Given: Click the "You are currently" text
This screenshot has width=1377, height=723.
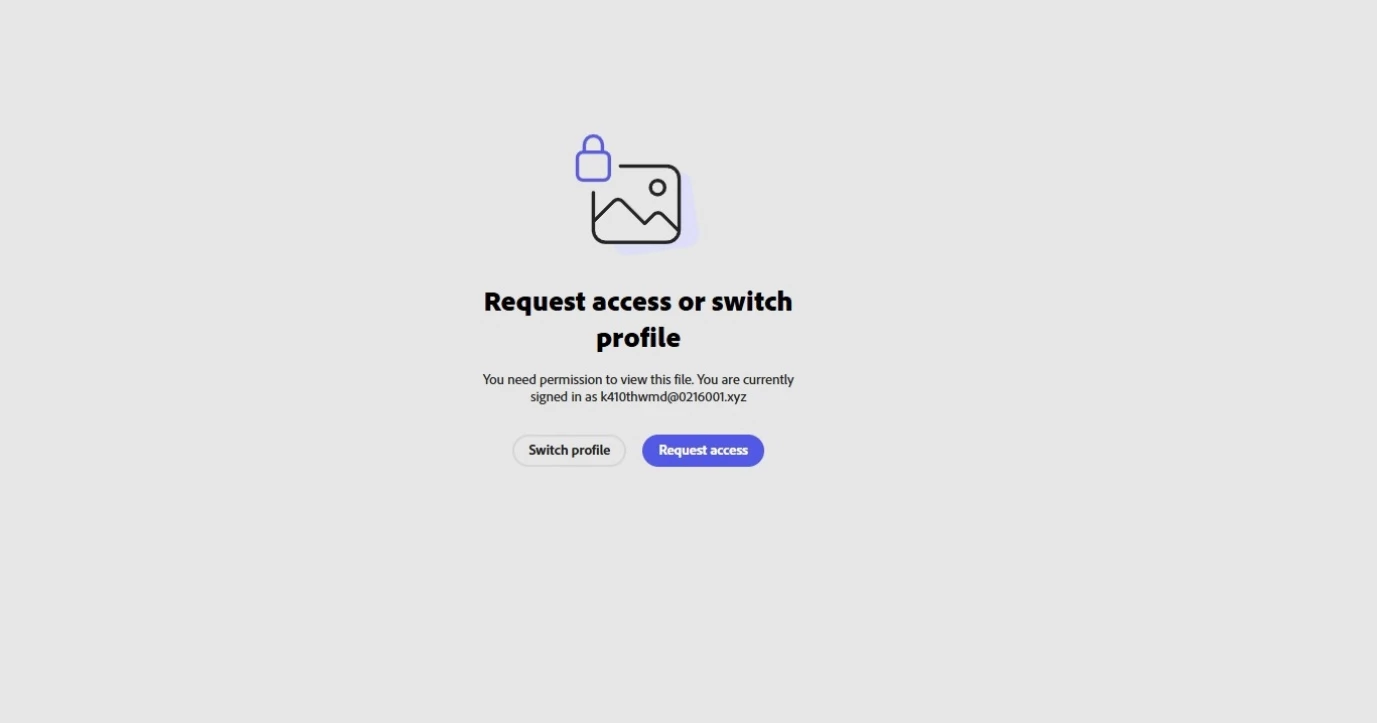Looking at the screenshot, I should [745, 380].
